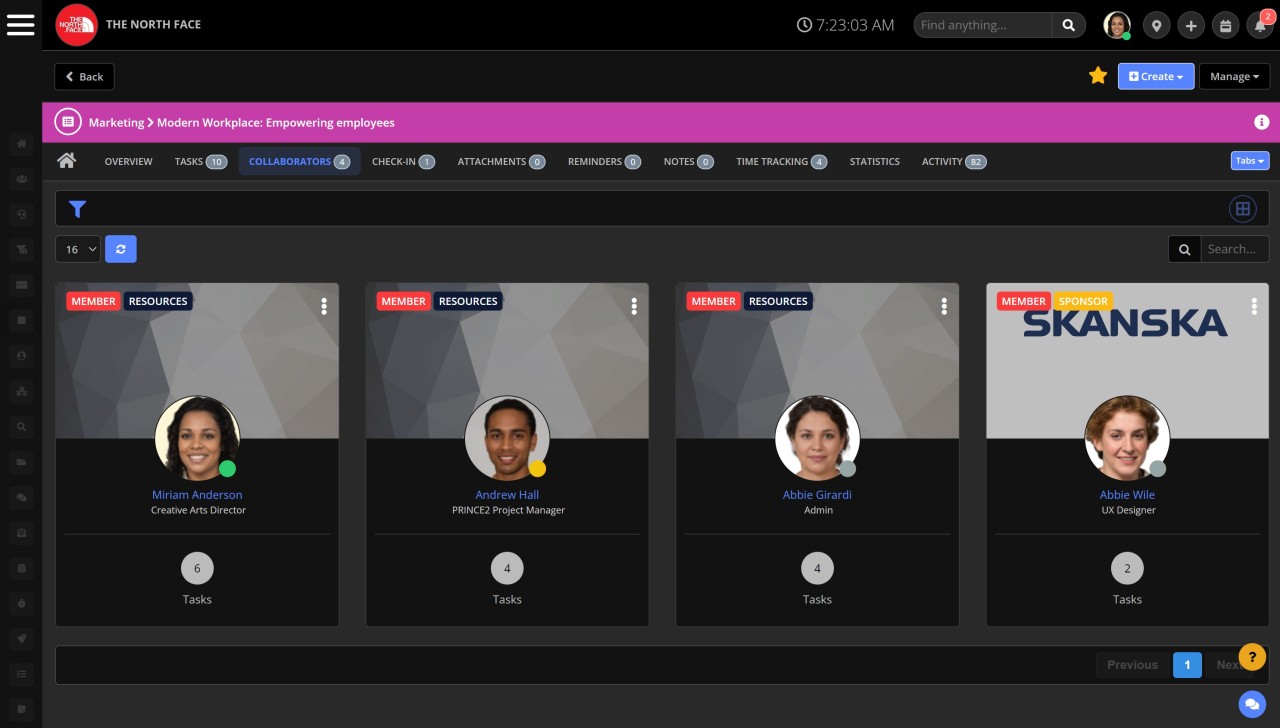Open the filter funnel icon
Viewport: 1280px width, 728px height.
(77, 209)
